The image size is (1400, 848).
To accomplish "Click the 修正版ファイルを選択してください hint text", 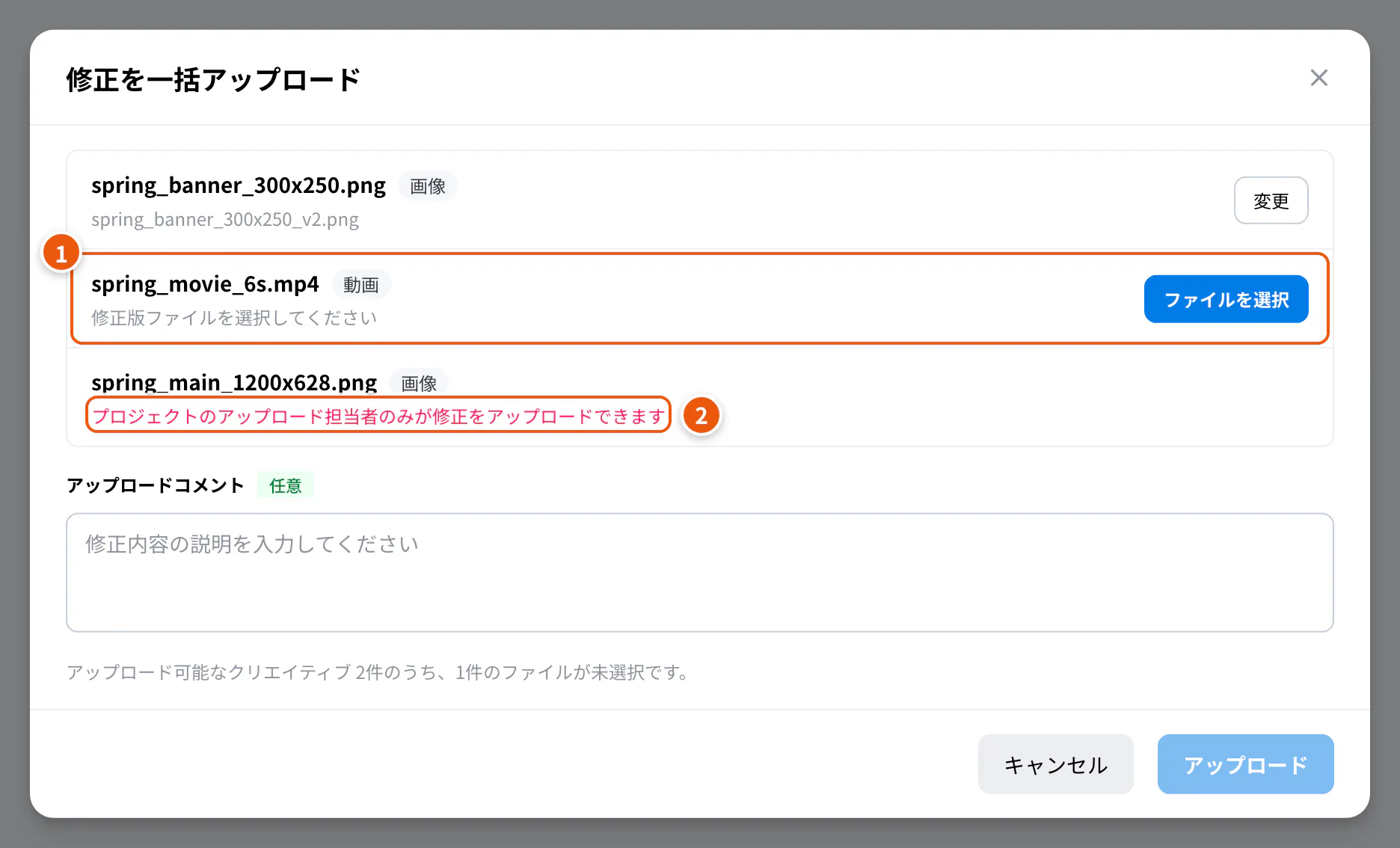I will tap(234, 318).
